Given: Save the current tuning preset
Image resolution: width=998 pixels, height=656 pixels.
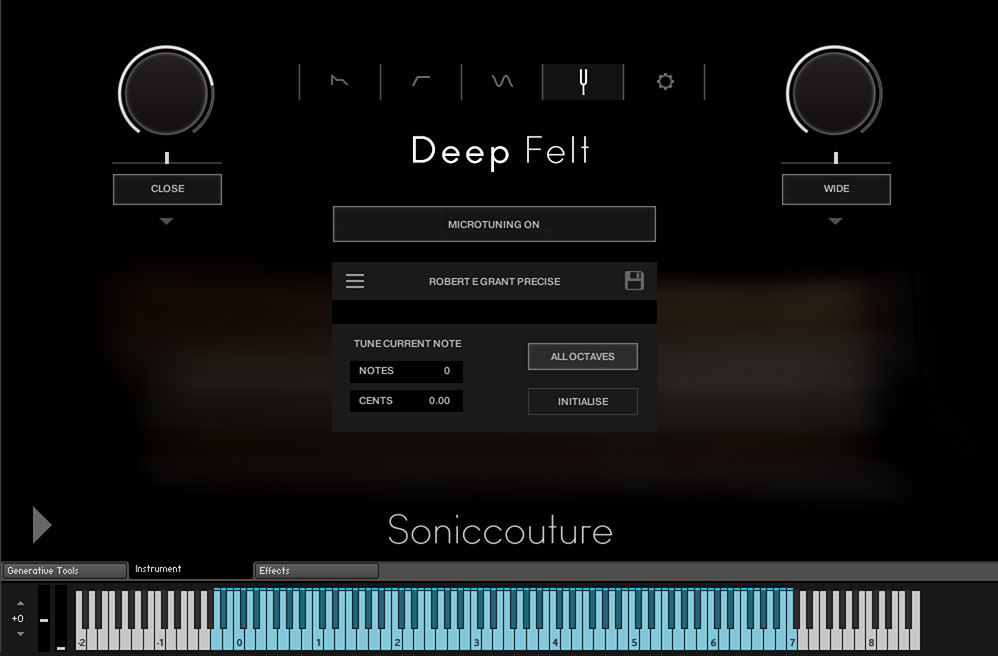Looking at the screenshot, I should [x=634, y=281].
